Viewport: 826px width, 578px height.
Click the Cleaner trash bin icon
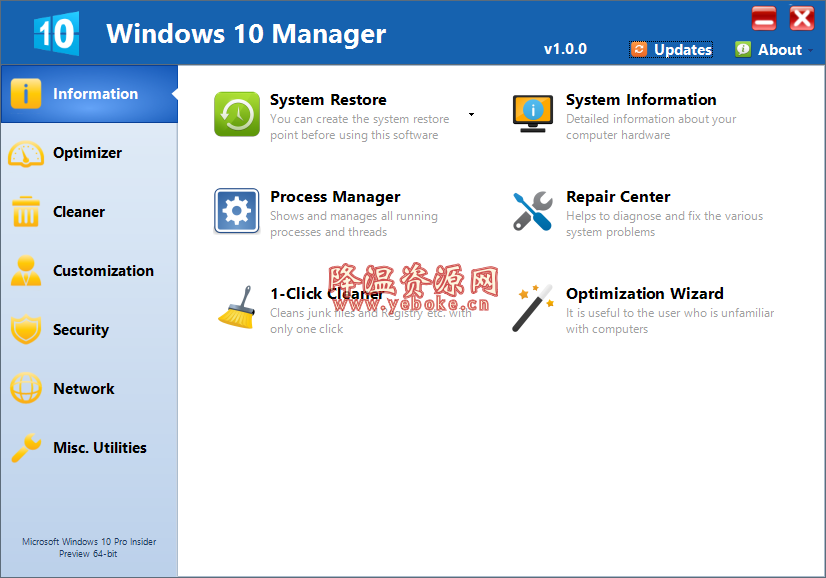tap(26, 212)
